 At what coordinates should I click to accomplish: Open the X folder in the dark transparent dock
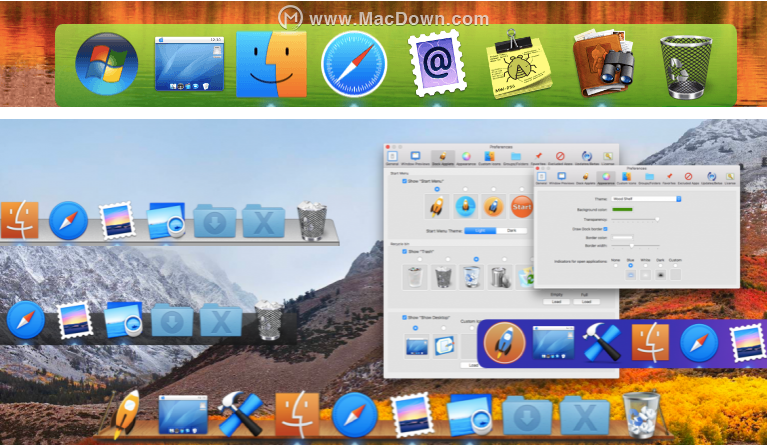[221, 320]
